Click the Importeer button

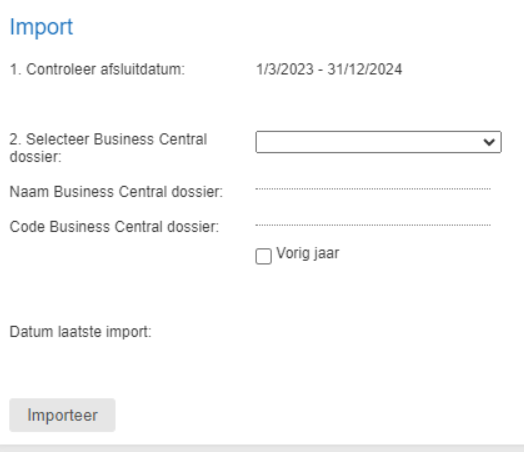tap(62, 415)
